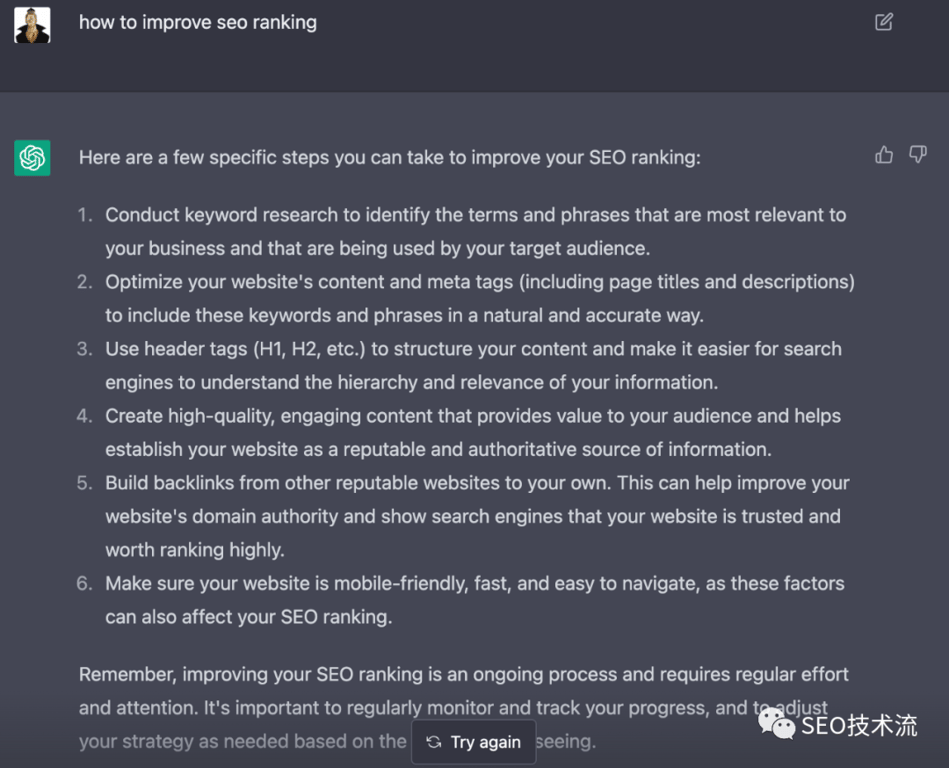Click the refresh arrows icon in Try again
Screen dimensions: 949x768
433,742
